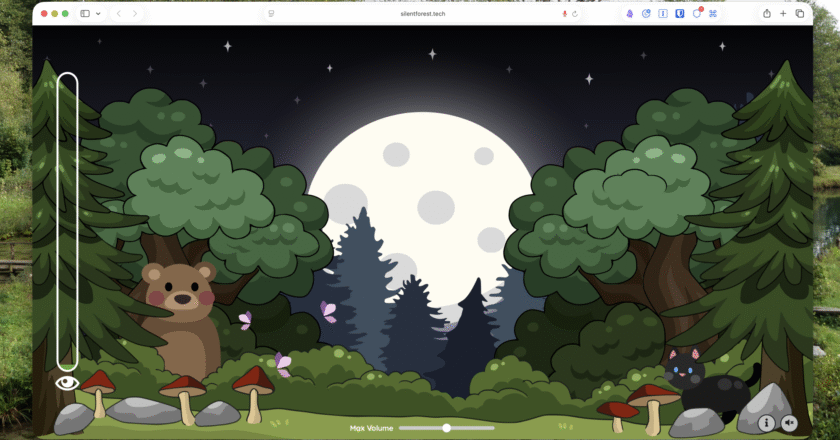Open the boxed I-shaped extension icon
Image resolution: width=840 pixels, height=440 pixels.
pos(663,13)
